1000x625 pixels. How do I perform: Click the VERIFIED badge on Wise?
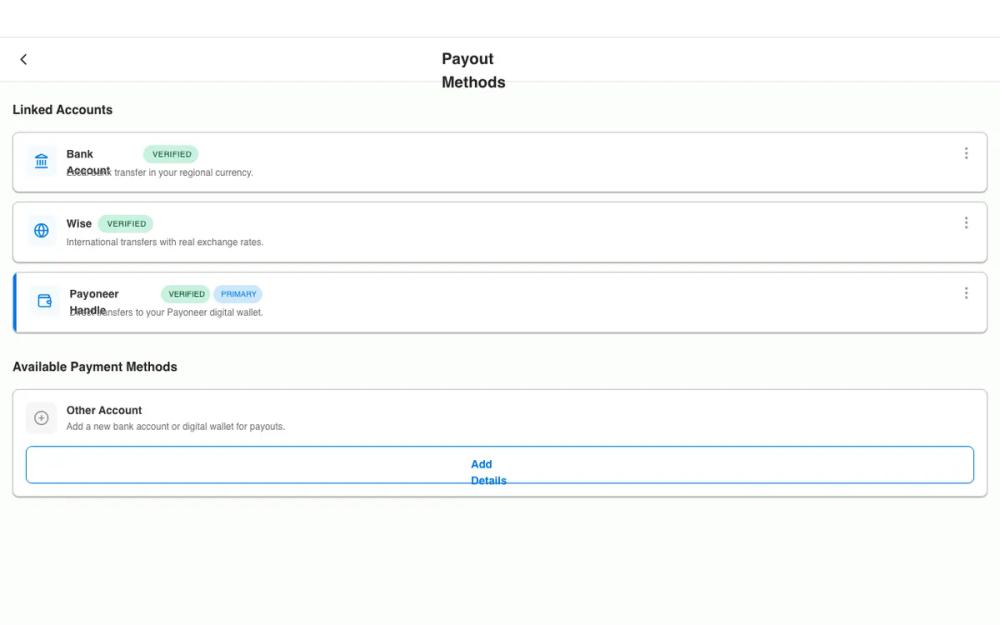(125, 223)
